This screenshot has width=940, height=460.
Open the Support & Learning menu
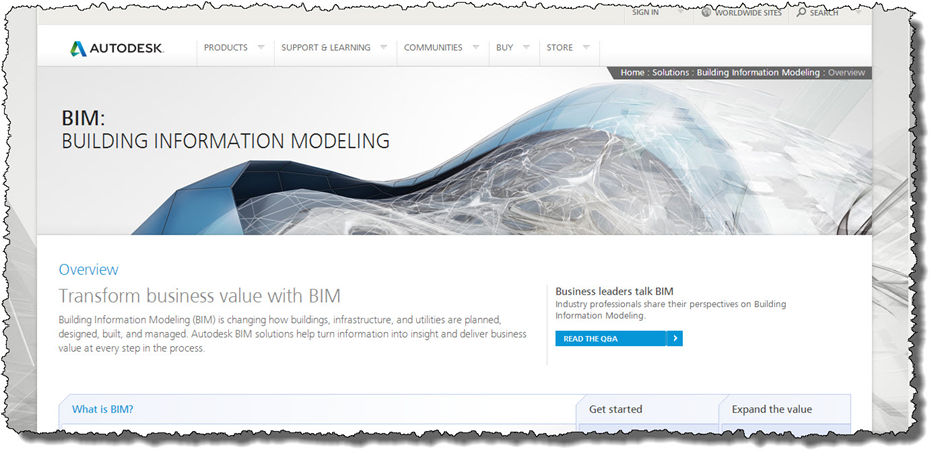point(326,47)
